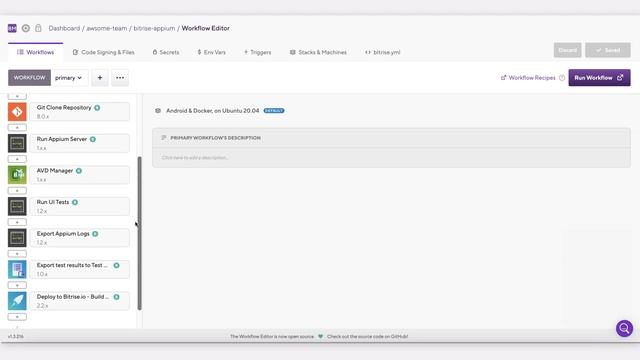Click the Saved button
This screenshot has height=360, width=640.
pos(608,50)
